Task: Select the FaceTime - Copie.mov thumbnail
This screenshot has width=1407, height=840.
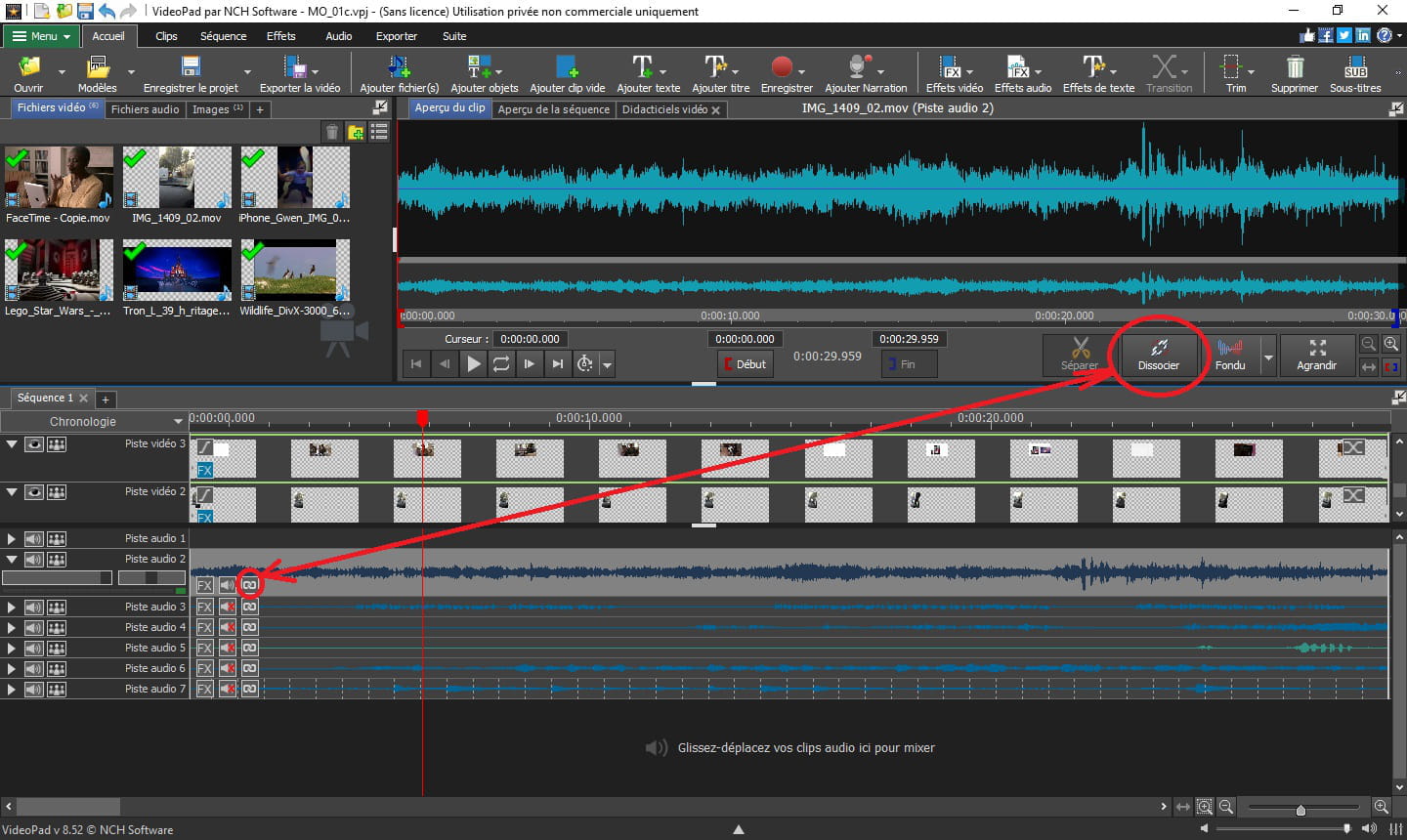Action: [x=59, y=178]
